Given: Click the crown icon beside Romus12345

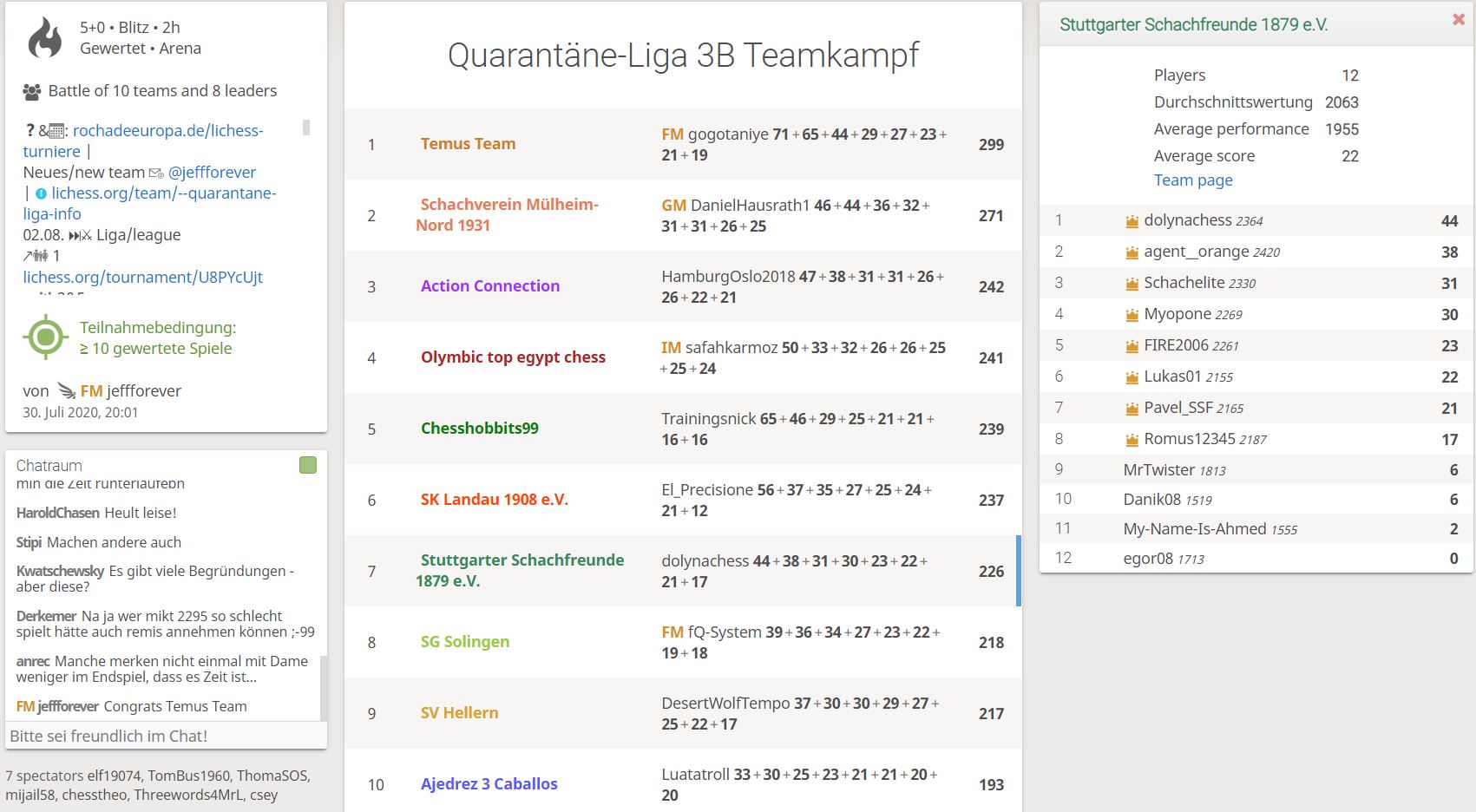Looking at the screenshot, I should pyautogui.click(x=1132, y=440).
